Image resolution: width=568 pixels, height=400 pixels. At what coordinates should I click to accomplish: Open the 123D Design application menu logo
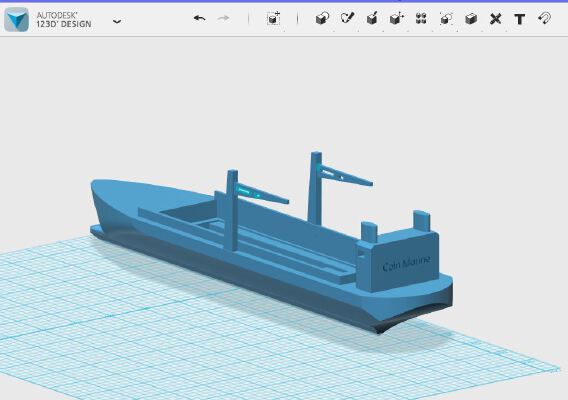point(16,20)
